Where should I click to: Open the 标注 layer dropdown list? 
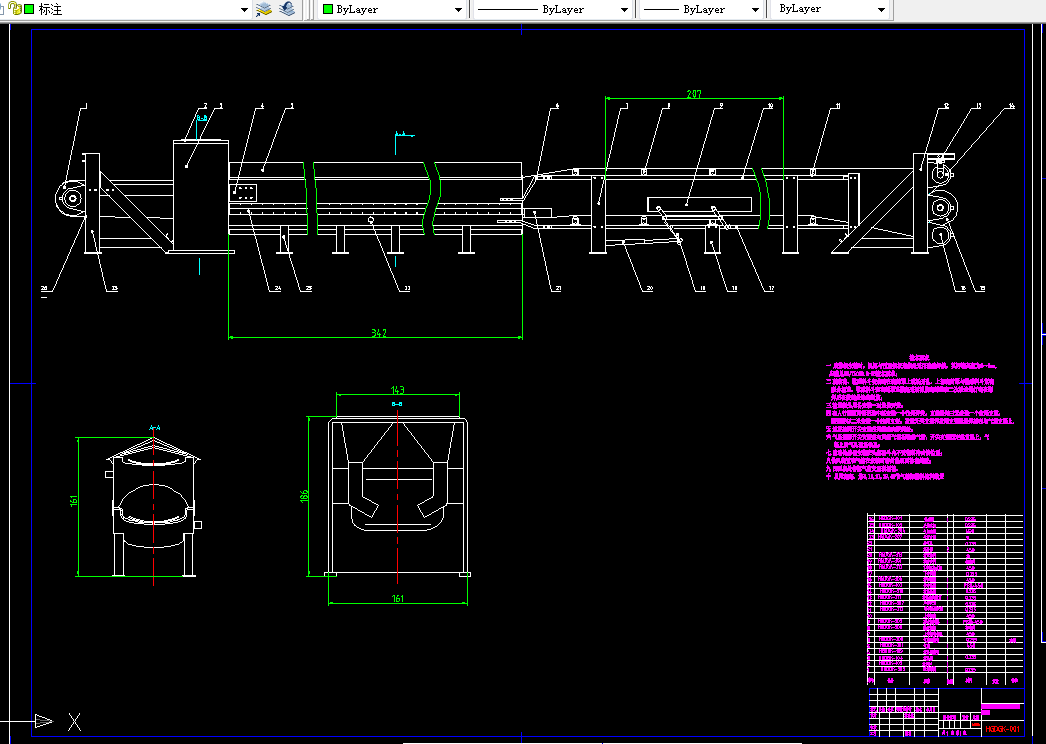click(x=244, y=10)
